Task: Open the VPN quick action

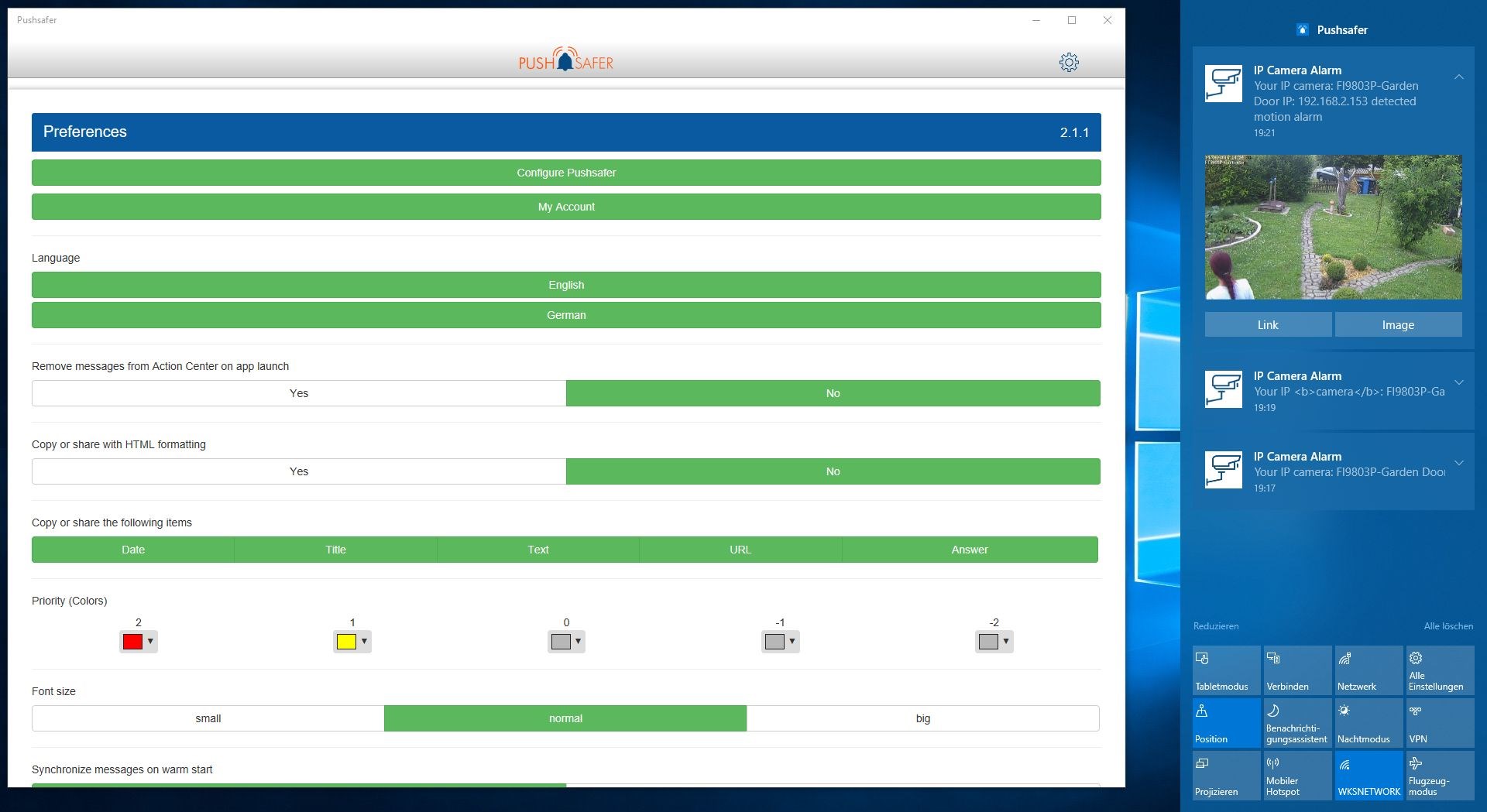Action: [x=1441, y=723]
